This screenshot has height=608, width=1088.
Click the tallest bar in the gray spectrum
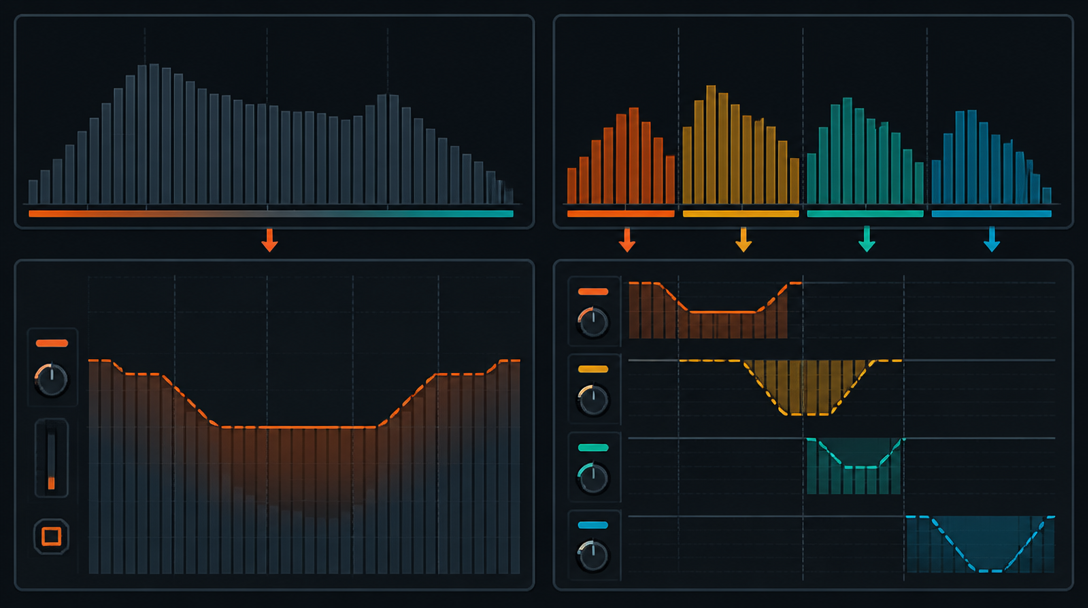click(x=154, y=134)
